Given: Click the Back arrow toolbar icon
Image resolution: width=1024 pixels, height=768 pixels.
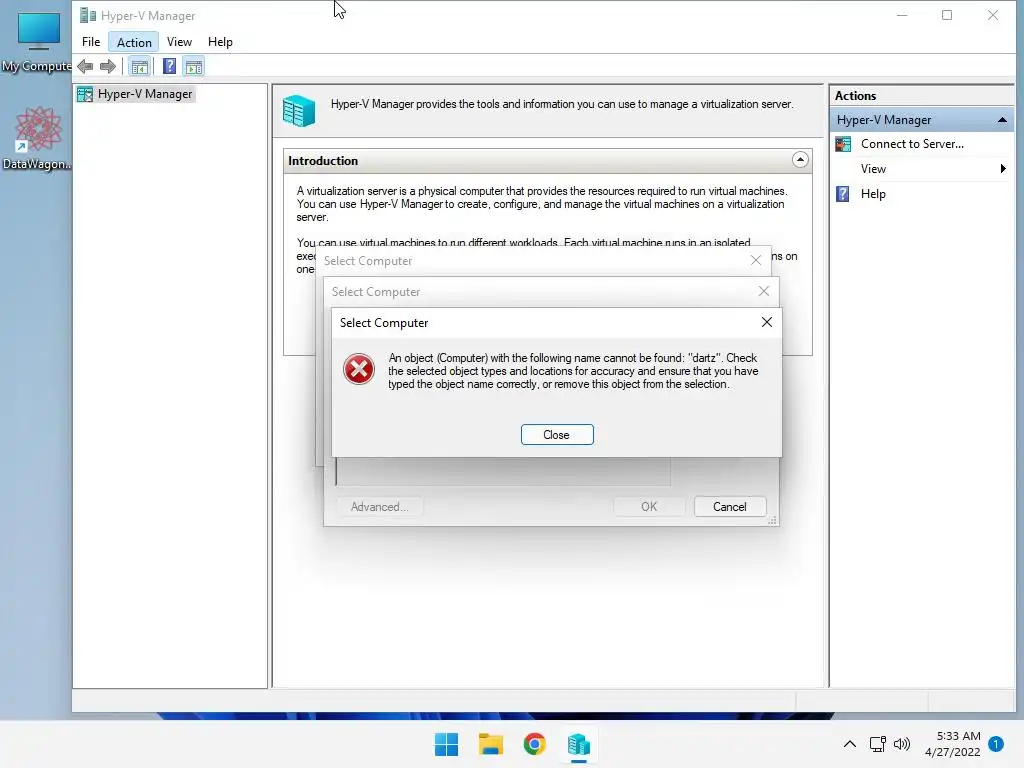Looking at the screenshot, I should pos(85,66).
